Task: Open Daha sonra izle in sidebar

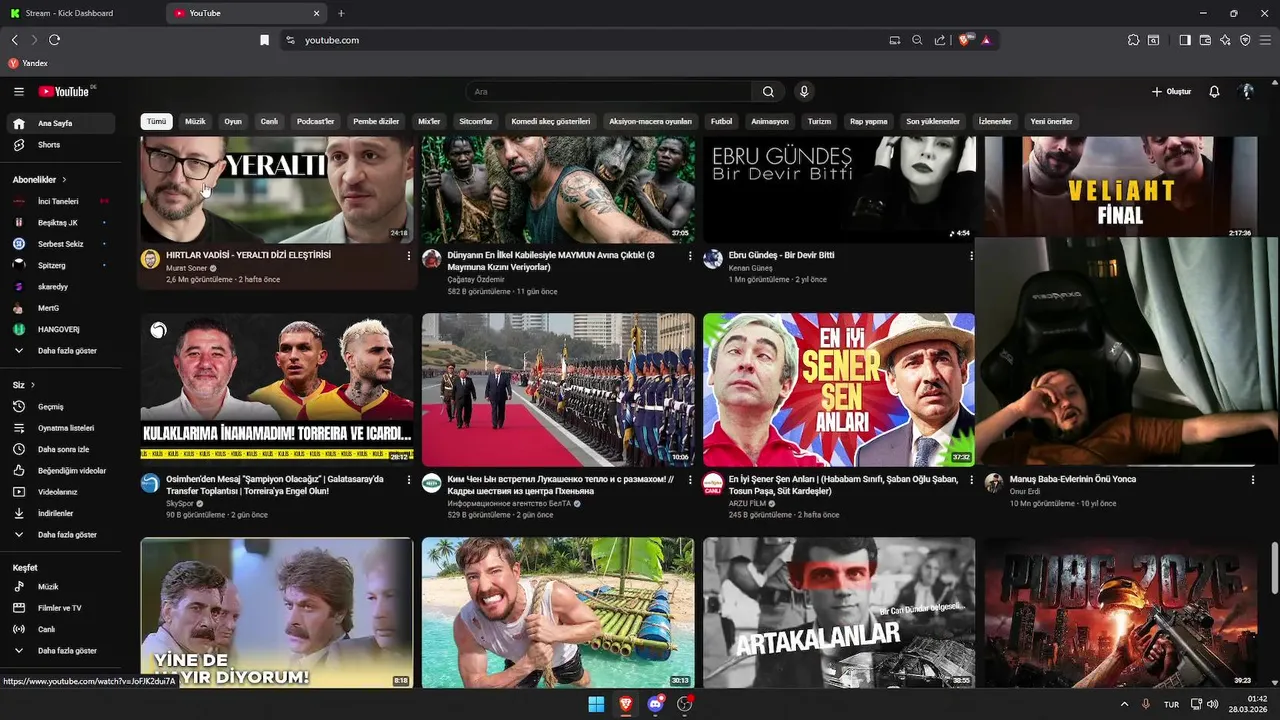Action: point(60,449)
